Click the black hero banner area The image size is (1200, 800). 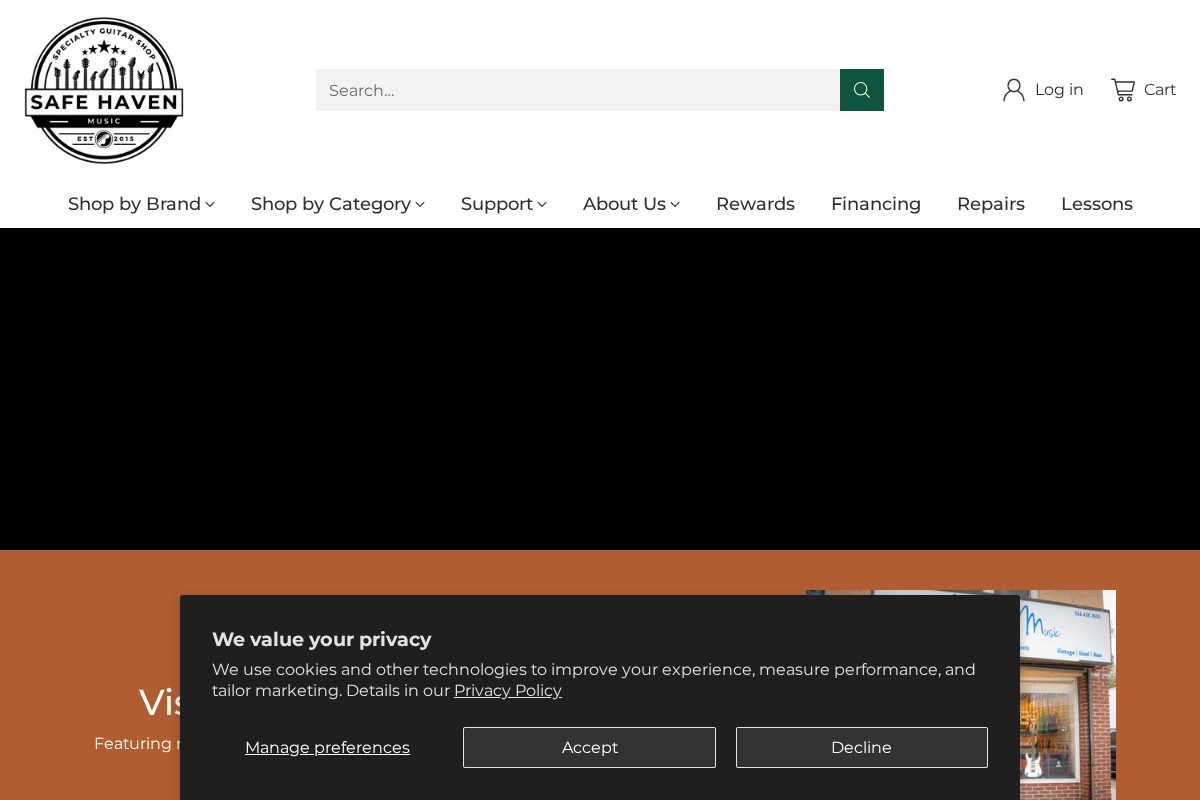[x=600, y=388]
